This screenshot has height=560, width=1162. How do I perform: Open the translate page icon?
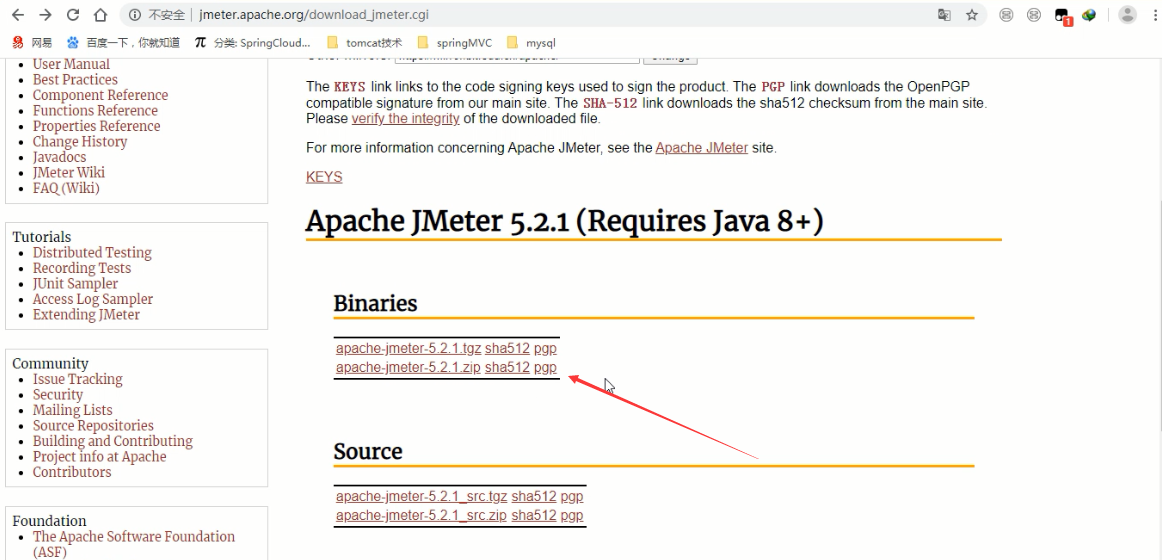click(944, 15)
